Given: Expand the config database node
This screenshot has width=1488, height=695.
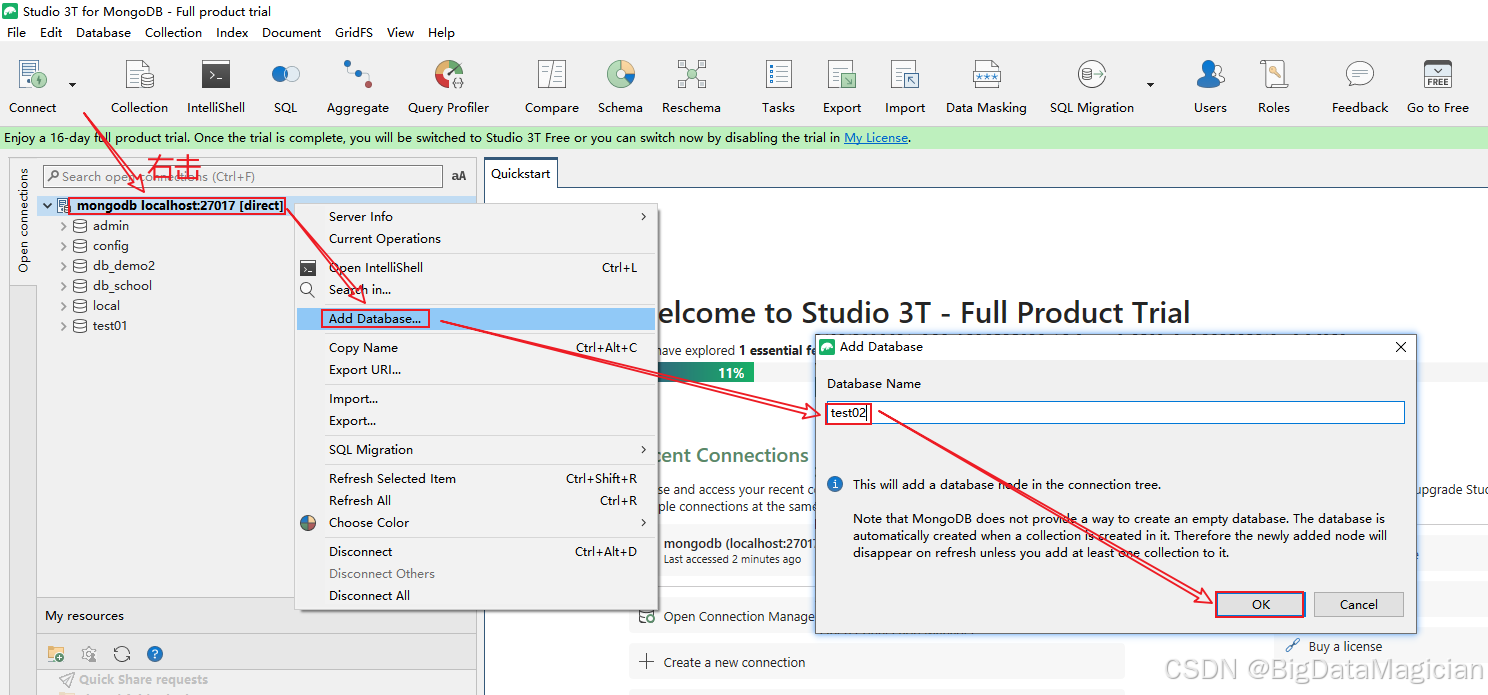Looking at the screenshot, I should (63, 246).
